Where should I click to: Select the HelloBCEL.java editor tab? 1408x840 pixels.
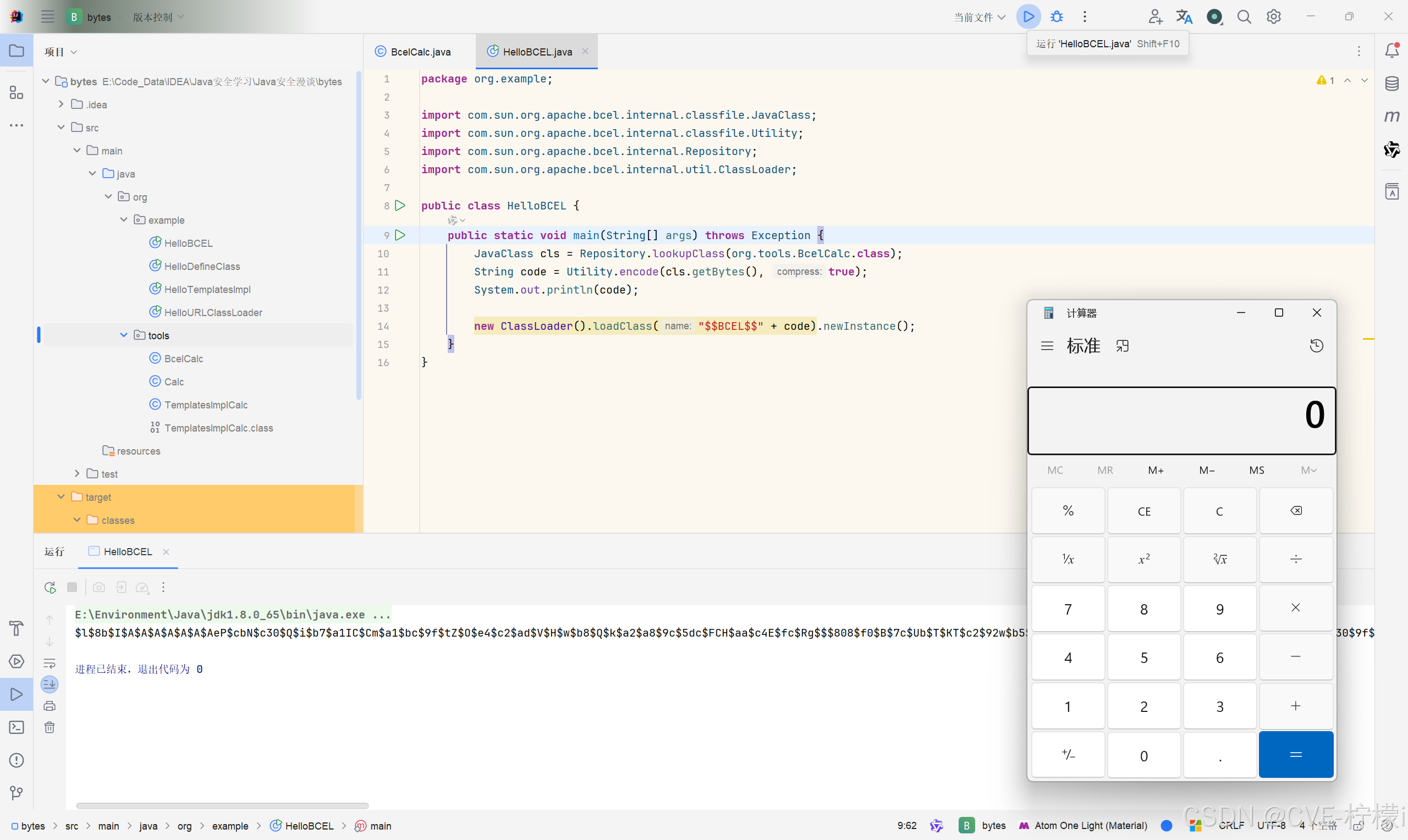point(537,52)
